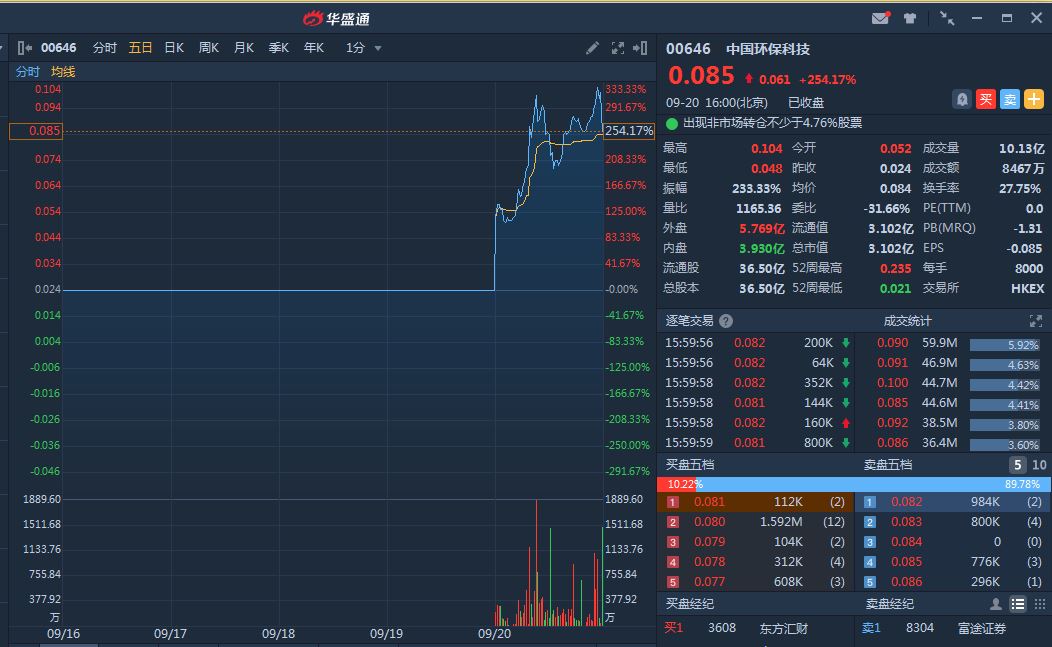Click the buy/sell ratio bar
The image size is (1052, 647).
[x=854, y=484]
